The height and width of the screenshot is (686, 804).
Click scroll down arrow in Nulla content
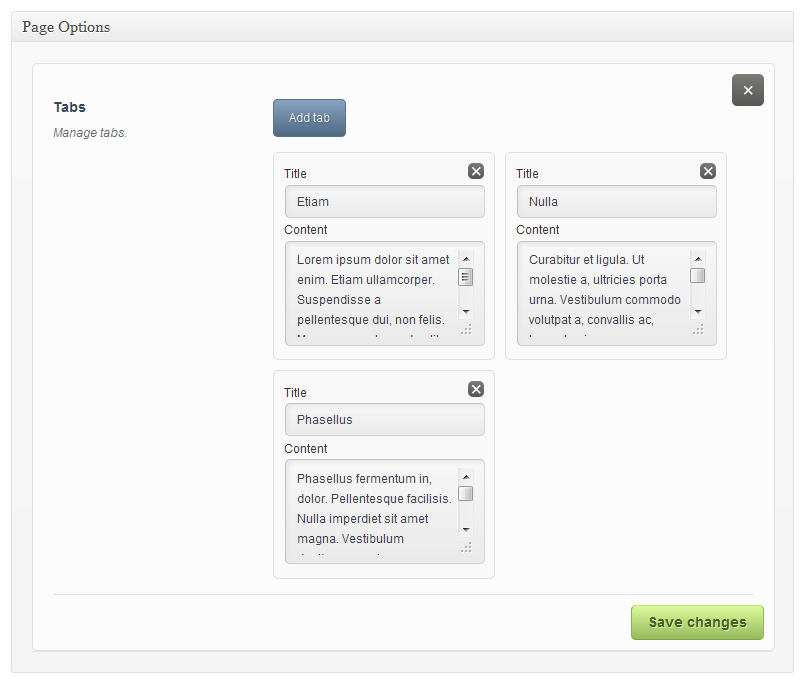pos(698,311)
